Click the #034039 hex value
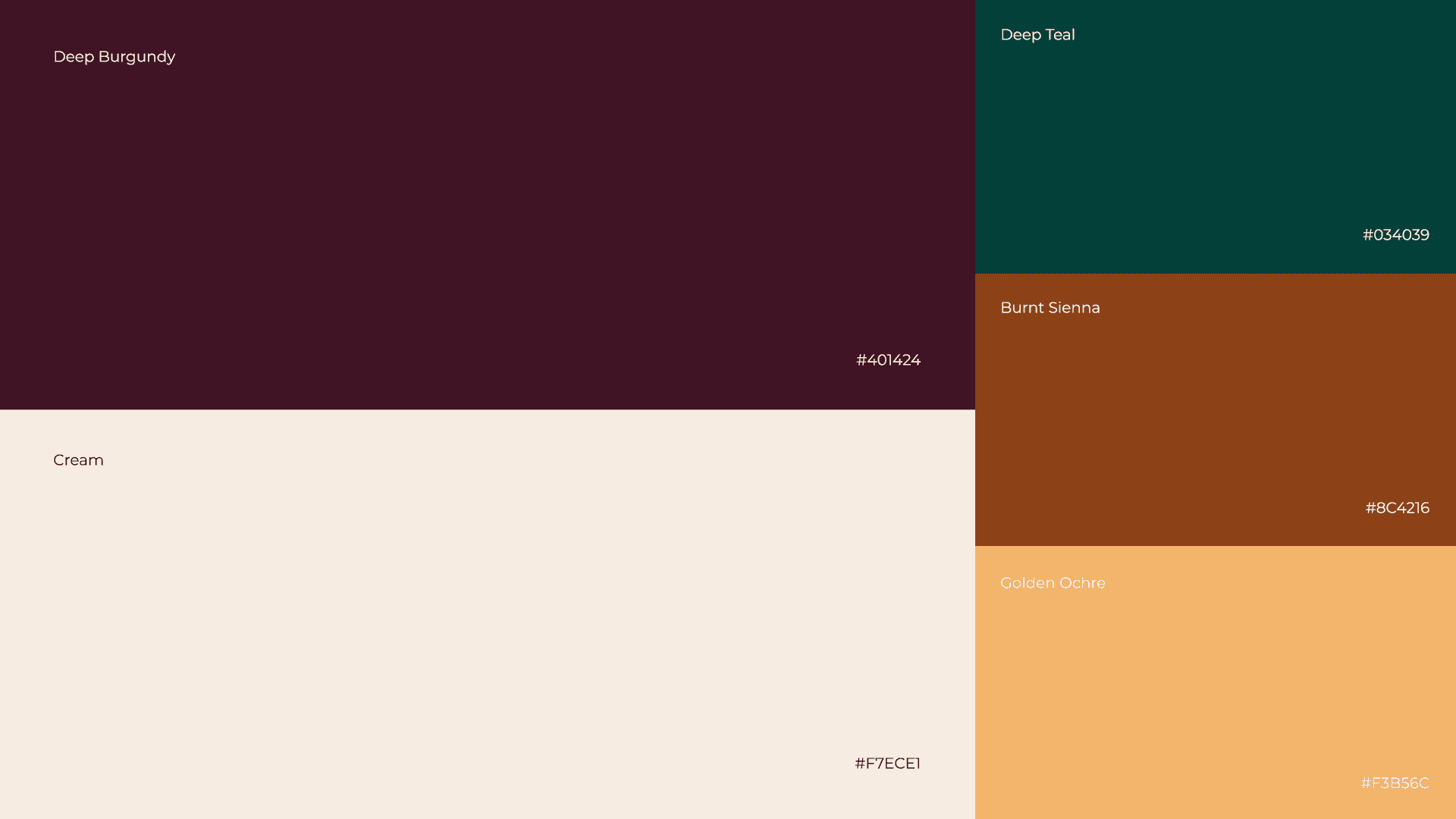This screenshot has width=1456, height=819. [1395, 235]
